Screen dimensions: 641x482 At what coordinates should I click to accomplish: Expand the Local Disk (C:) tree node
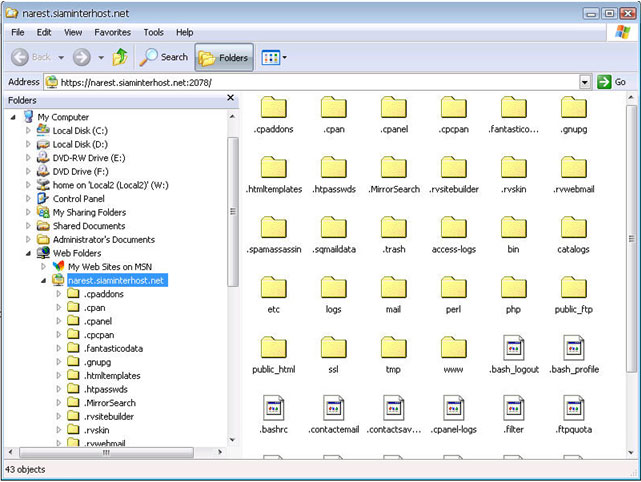coord(28,131)
